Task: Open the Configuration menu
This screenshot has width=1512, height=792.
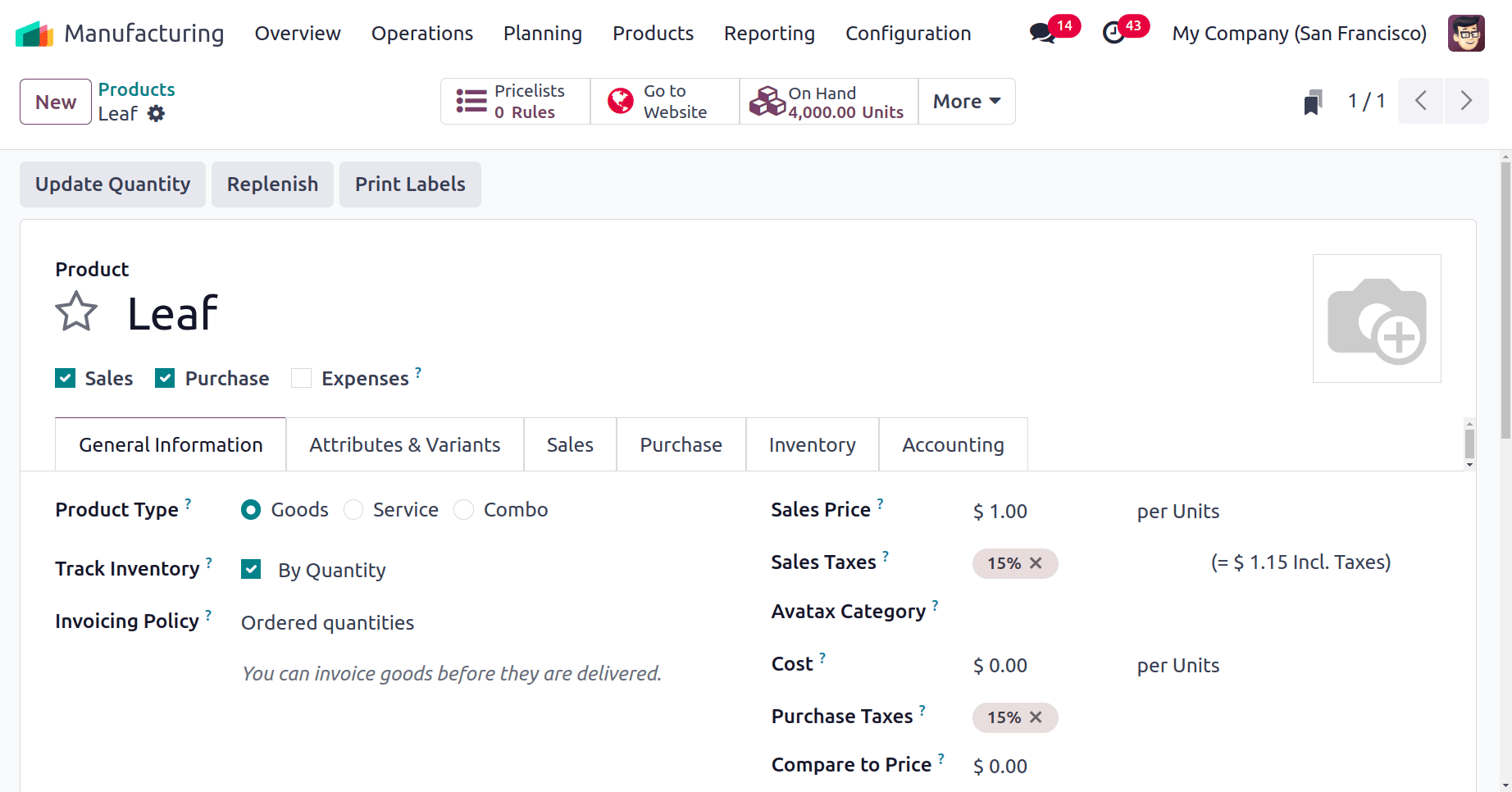Action: (x=908, y=34)
